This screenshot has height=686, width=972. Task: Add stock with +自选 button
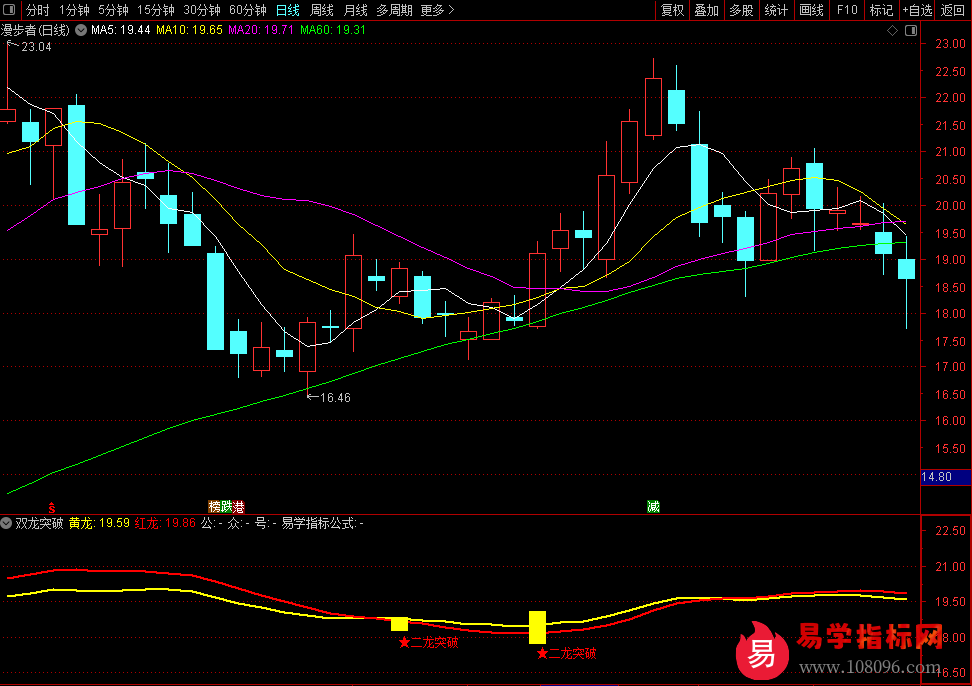[x=917, y=10]
